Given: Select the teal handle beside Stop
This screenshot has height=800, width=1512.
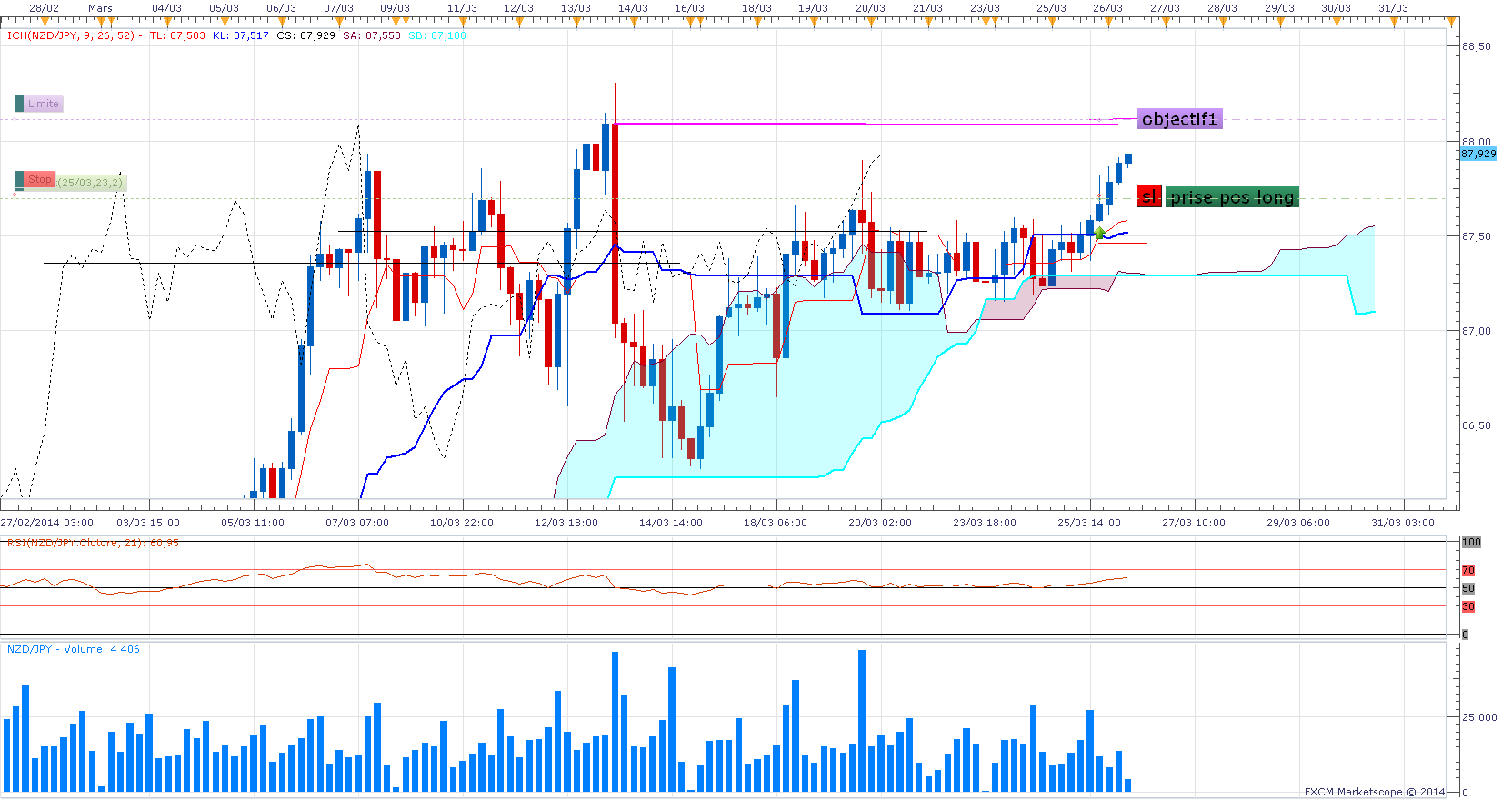Looking at the screenshot, I should click(x=19, y=180).
